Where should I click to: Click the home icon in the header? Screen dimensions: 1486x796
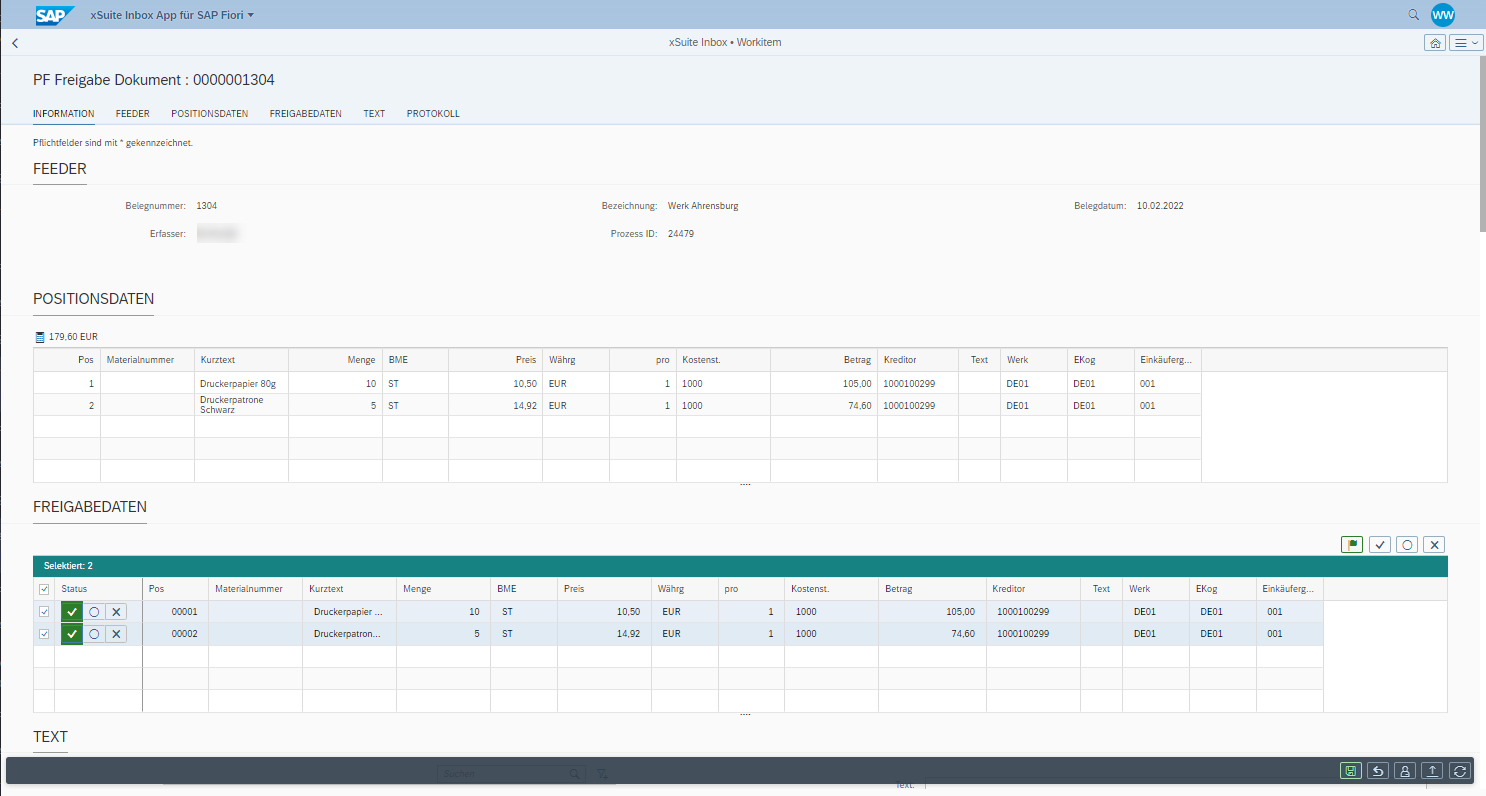tap(1435, 43)
